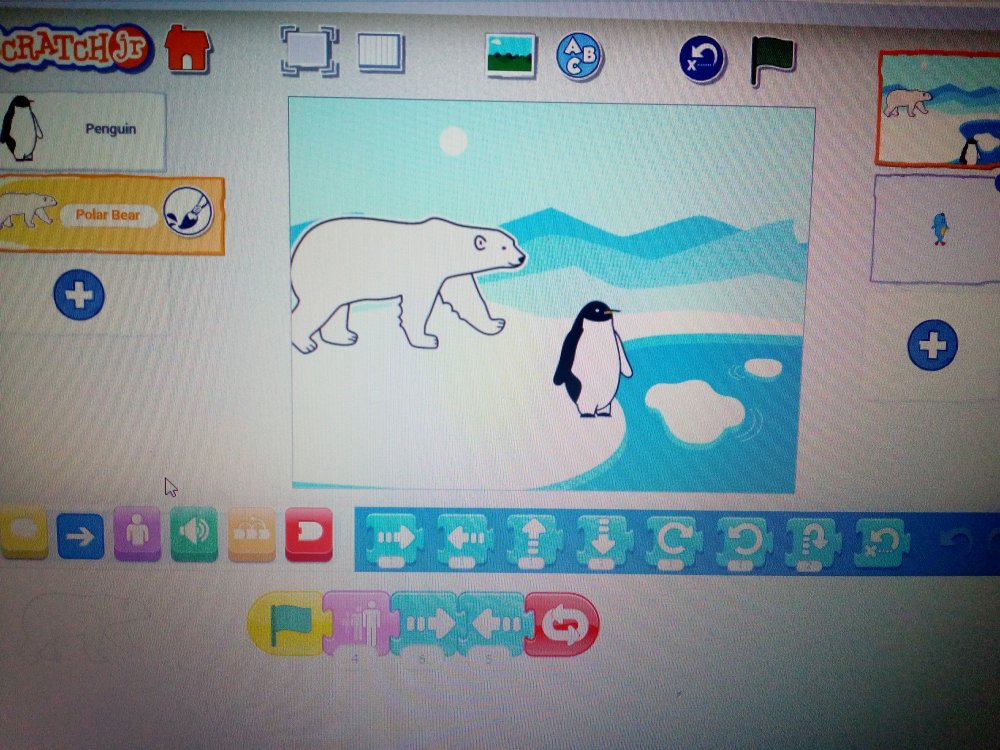Screen dimensions: 1000x750
Task: Select the Penguin character
Action: click(x=82, y=131)
